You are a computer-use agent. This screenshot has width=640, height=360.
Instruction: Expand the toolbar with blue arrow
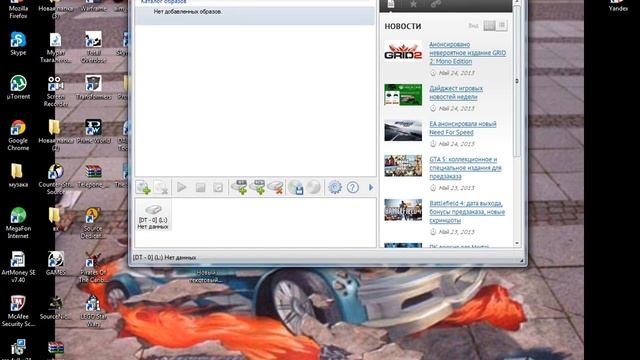371,187
